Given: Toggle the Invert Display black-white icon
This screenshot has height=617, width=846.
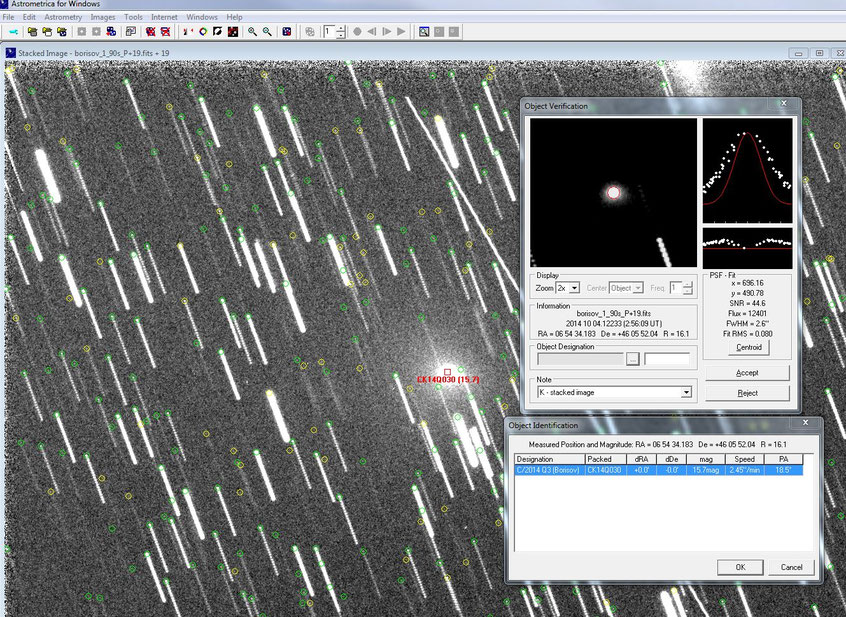Looking at the screenshot, I should [217, 32].
